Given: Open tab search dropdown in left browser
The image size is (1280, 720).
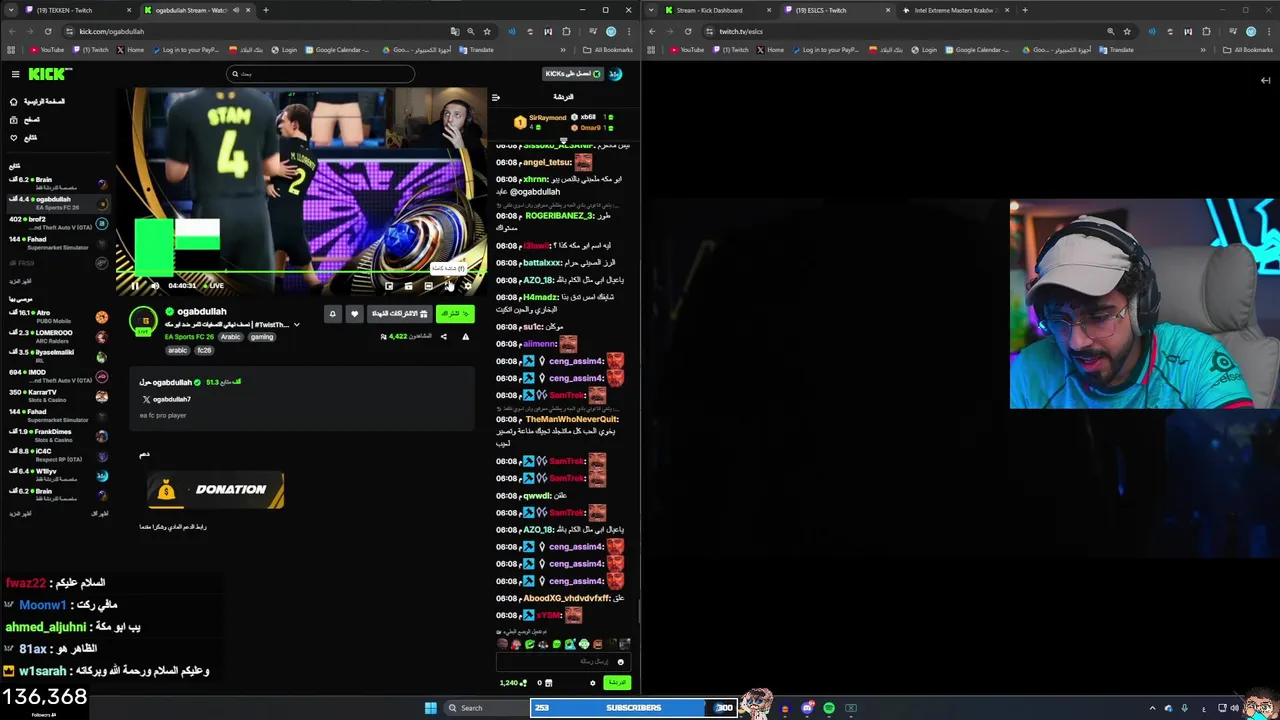Looking at the screenshot, I should [x=11, y=10].
